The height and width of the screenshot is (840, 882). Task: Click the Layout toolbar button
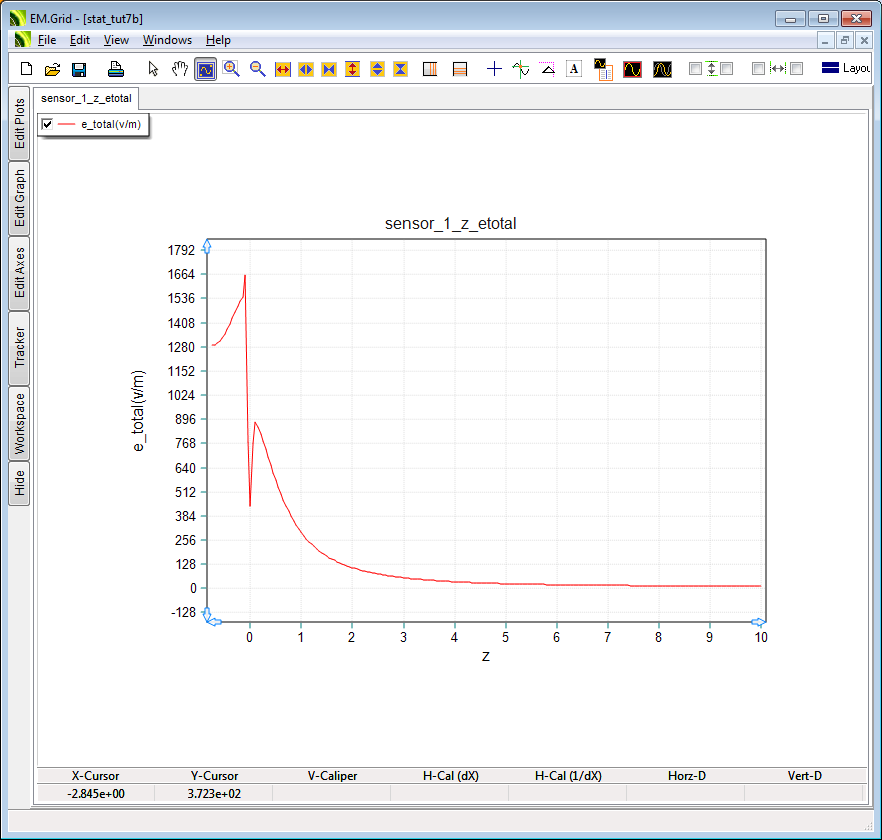(x=845, y=69)
